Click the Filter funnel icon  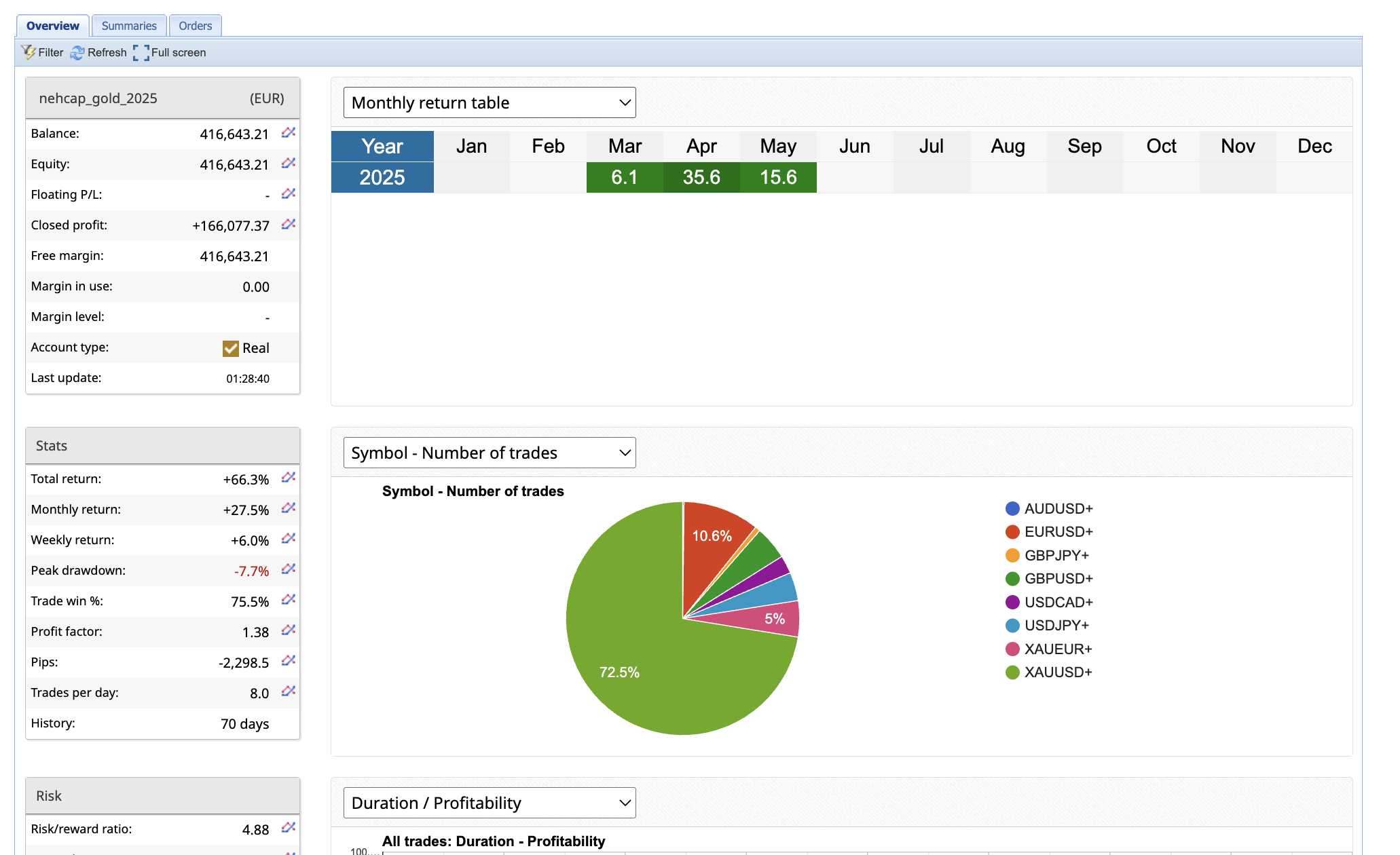(29, 52)
